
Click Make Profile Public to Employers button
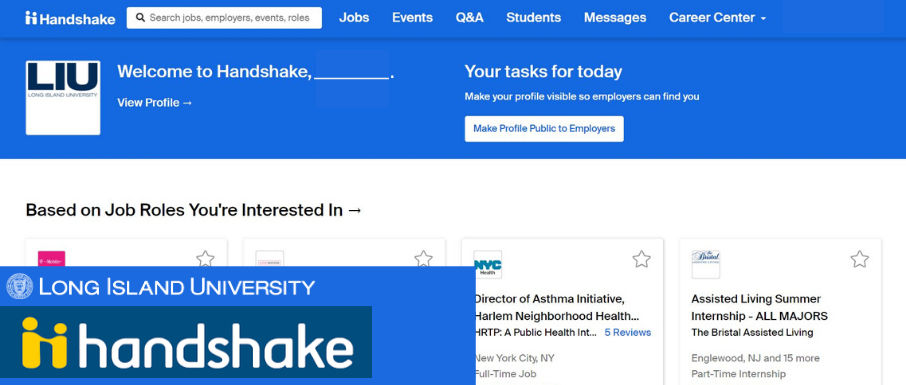tap(544, 129)
